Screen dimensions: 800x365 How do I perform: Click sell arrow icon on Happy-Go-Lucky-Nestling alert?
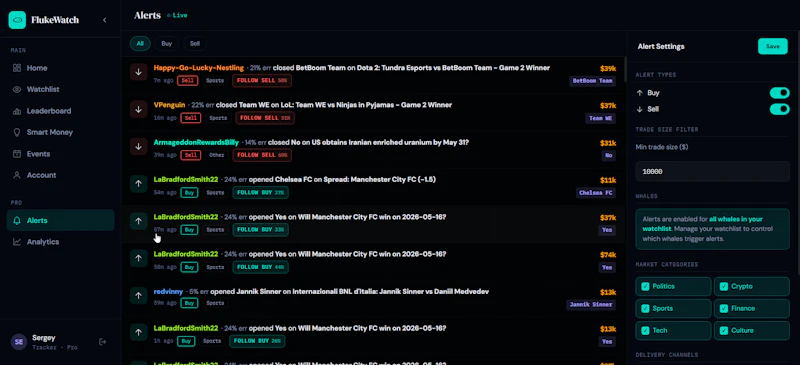(x=138, y=72)
